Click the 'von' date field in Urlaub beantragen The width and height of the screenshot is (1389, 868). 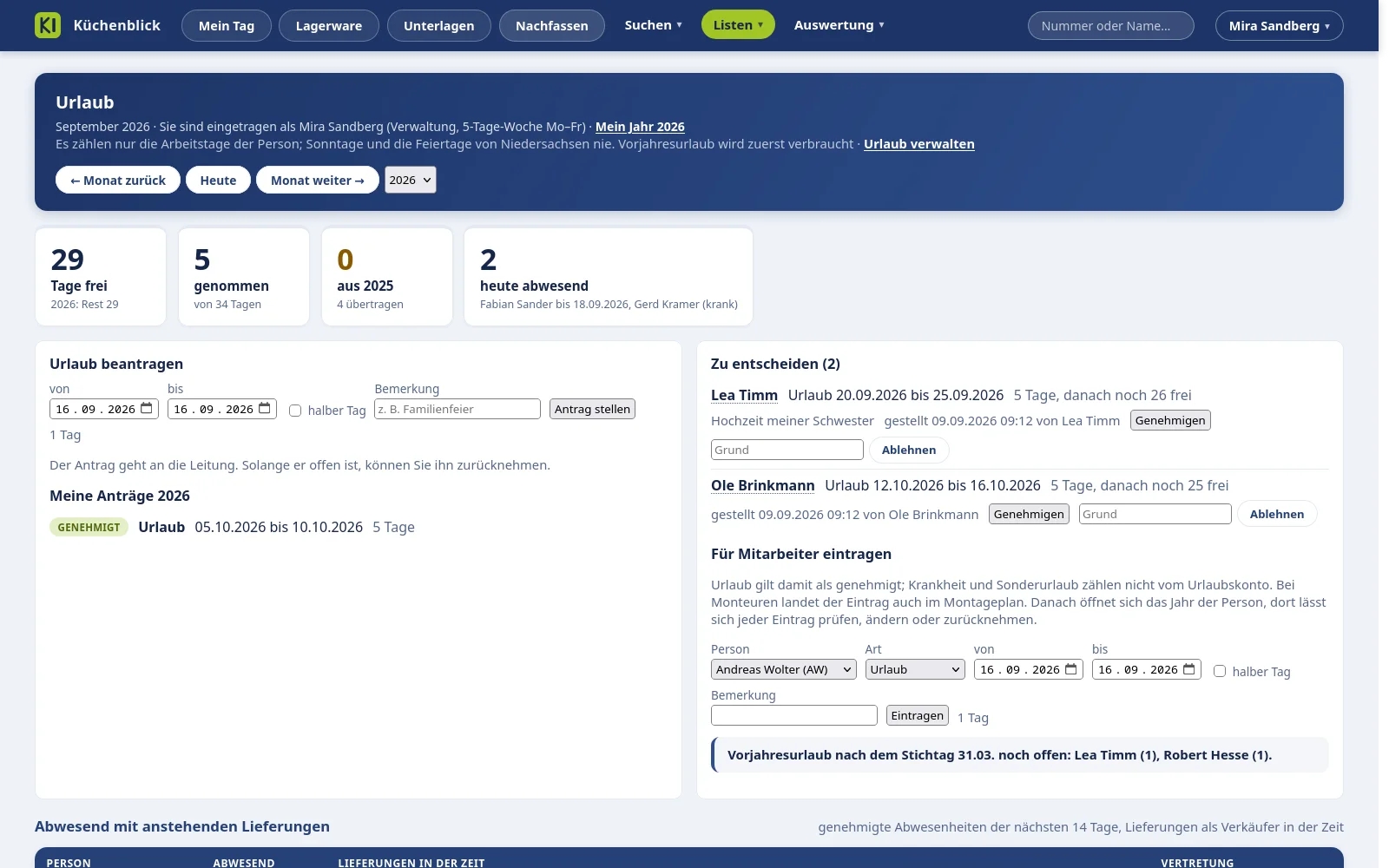(x=104, y=409)
